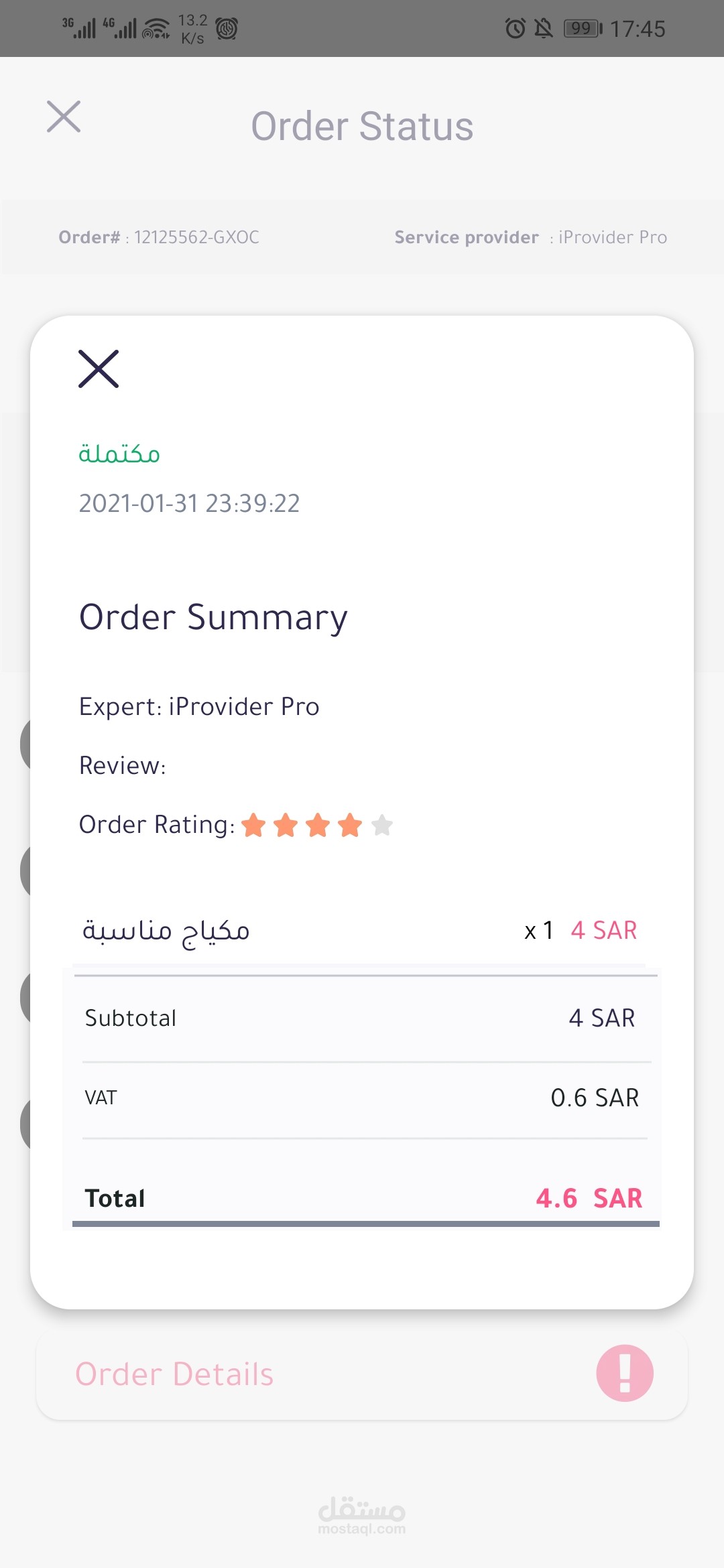The height and width of the screenshot is (1568, 724).
Task: Open the Order Details section
Action: [174, 1374]
